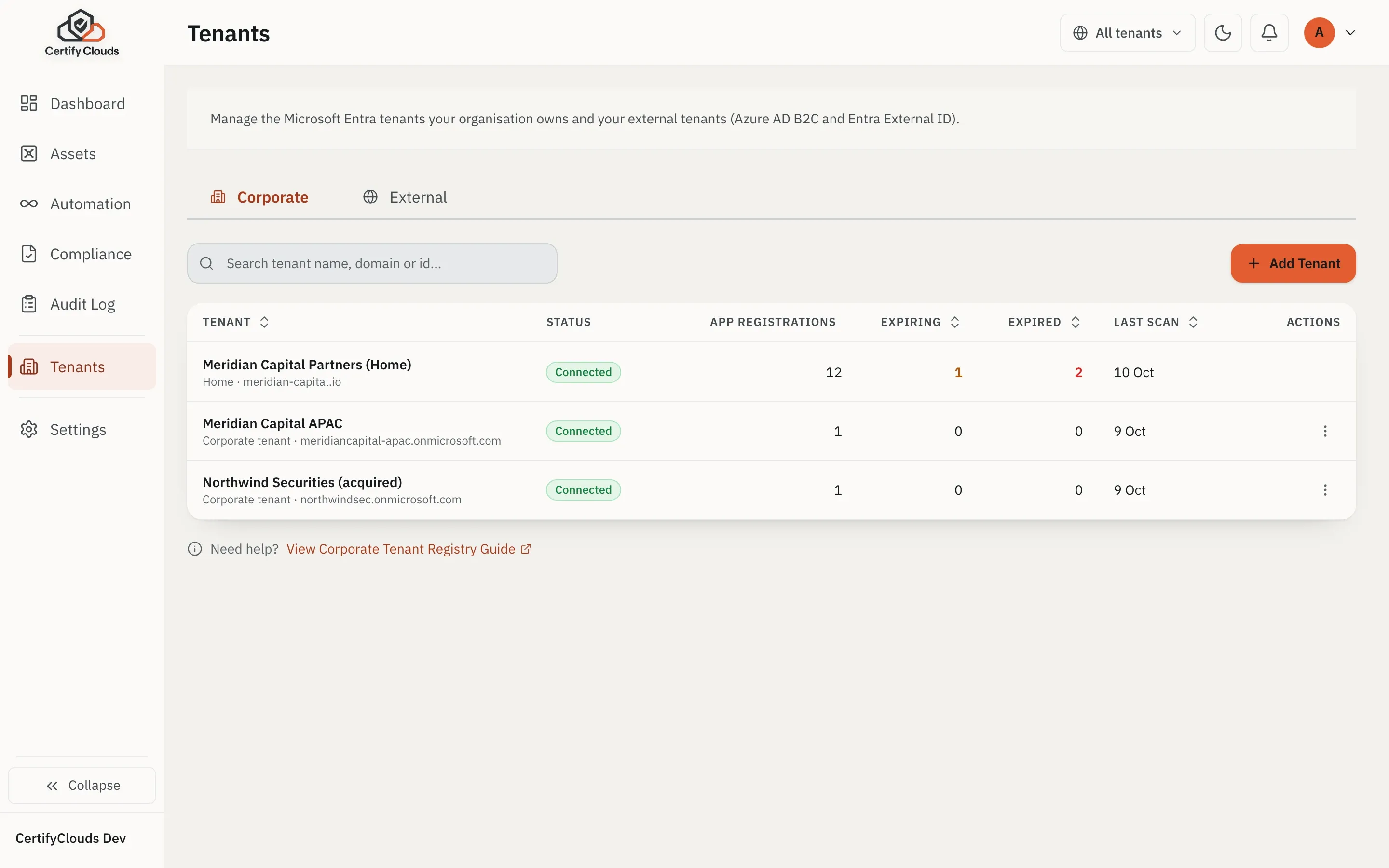Viewport: 1389px width, 868px height.
Task: Collapse the sidebar
Action: pos(82,786)
